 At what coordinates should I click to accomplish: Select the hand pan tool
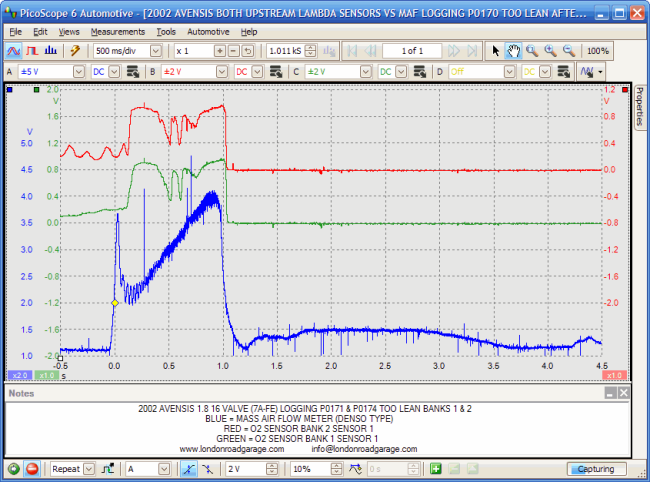click(514, 50)
